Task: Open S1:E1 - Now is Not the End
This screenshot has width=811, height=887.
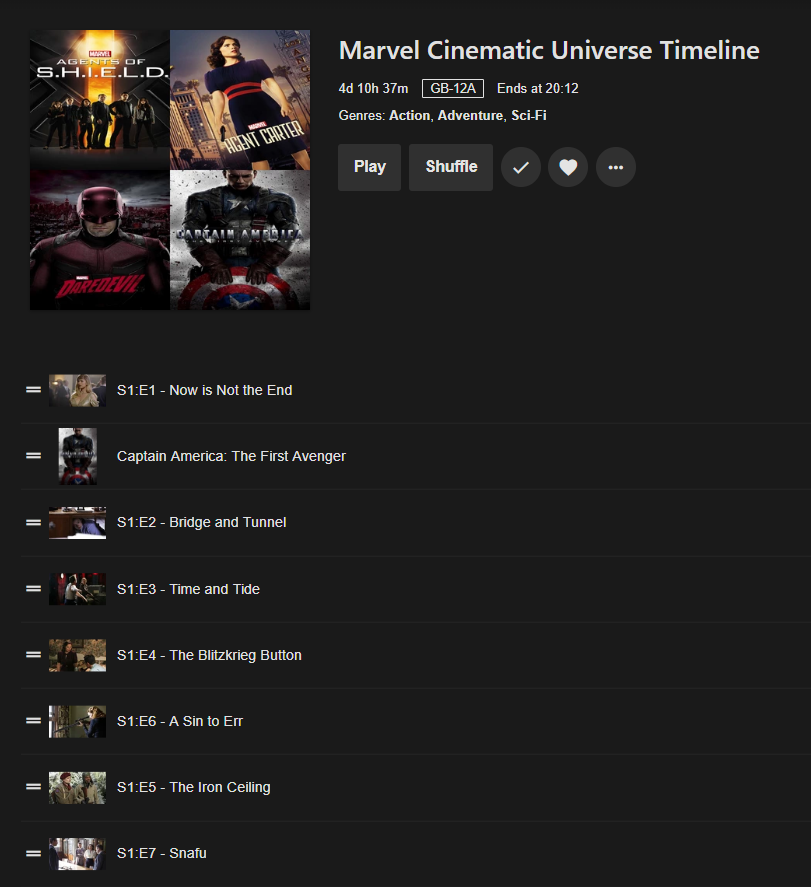Action: [x=205, y=390]
